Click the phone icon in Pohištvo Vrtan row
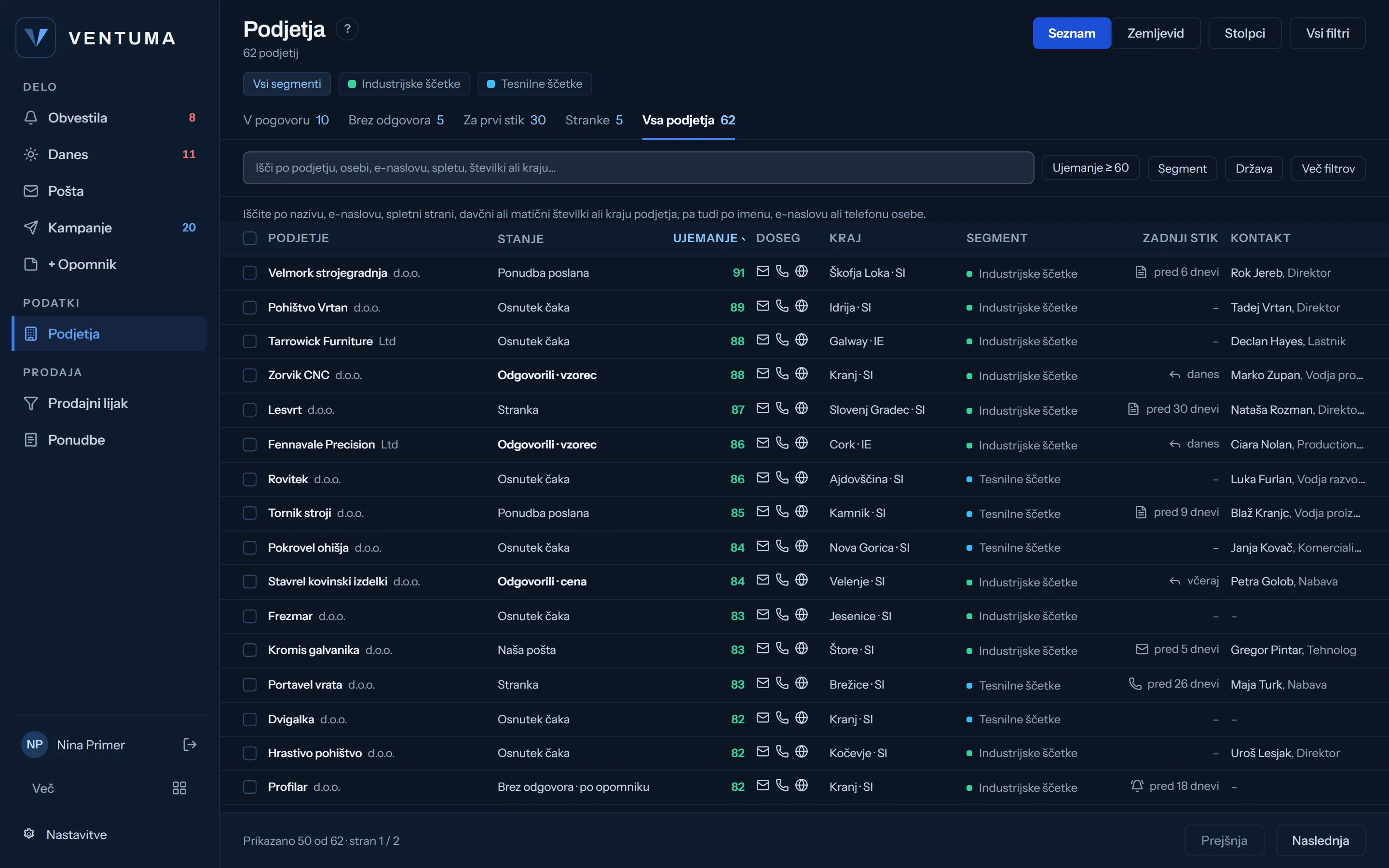The image size is (1389, 868). (782, 306)
